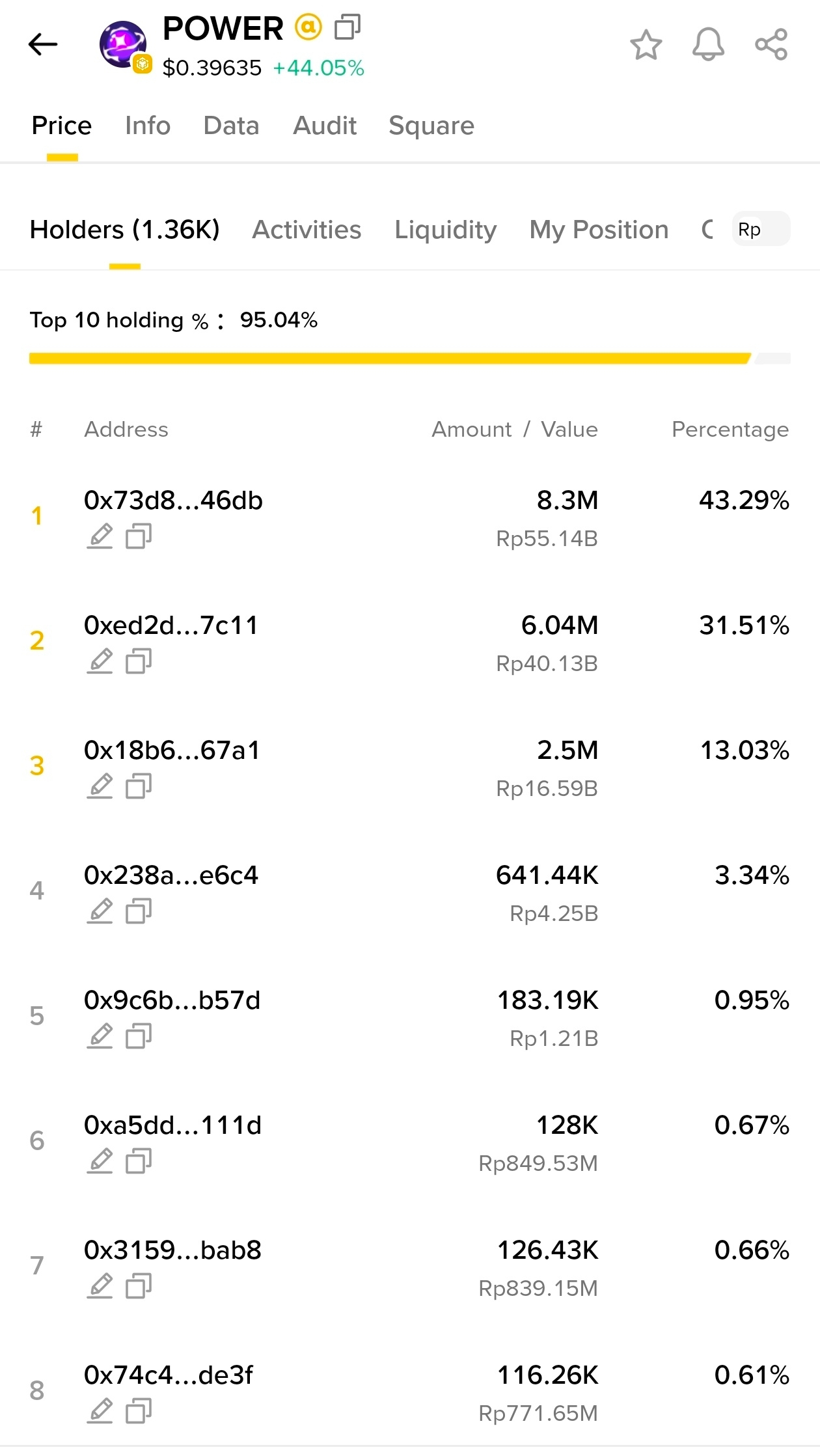820x1456 pixels.
Task: Open the Liquidity sub-tab
Action: (x=446, y=230)
